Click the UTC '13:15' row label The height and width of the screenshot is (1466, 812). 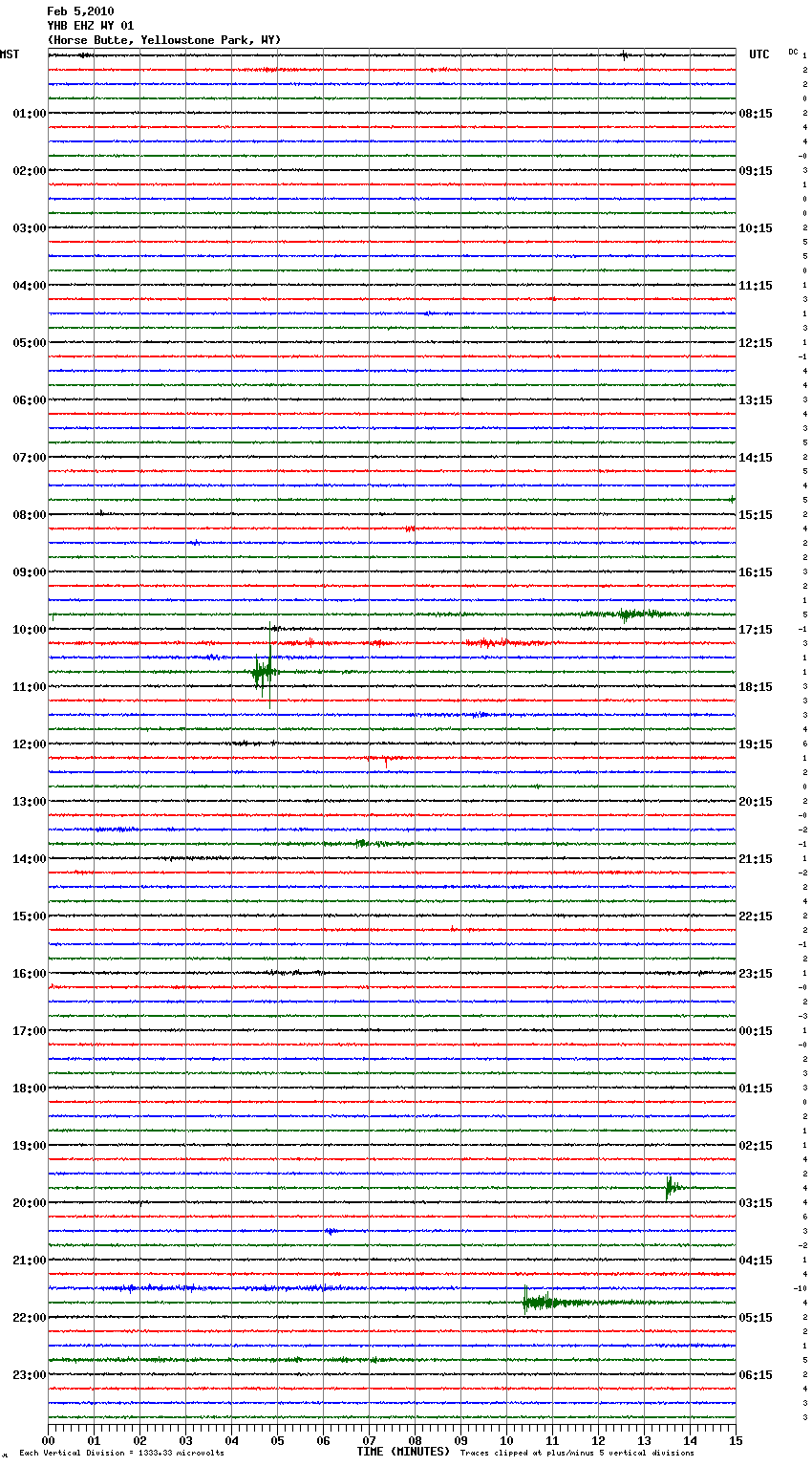point(756,400)
